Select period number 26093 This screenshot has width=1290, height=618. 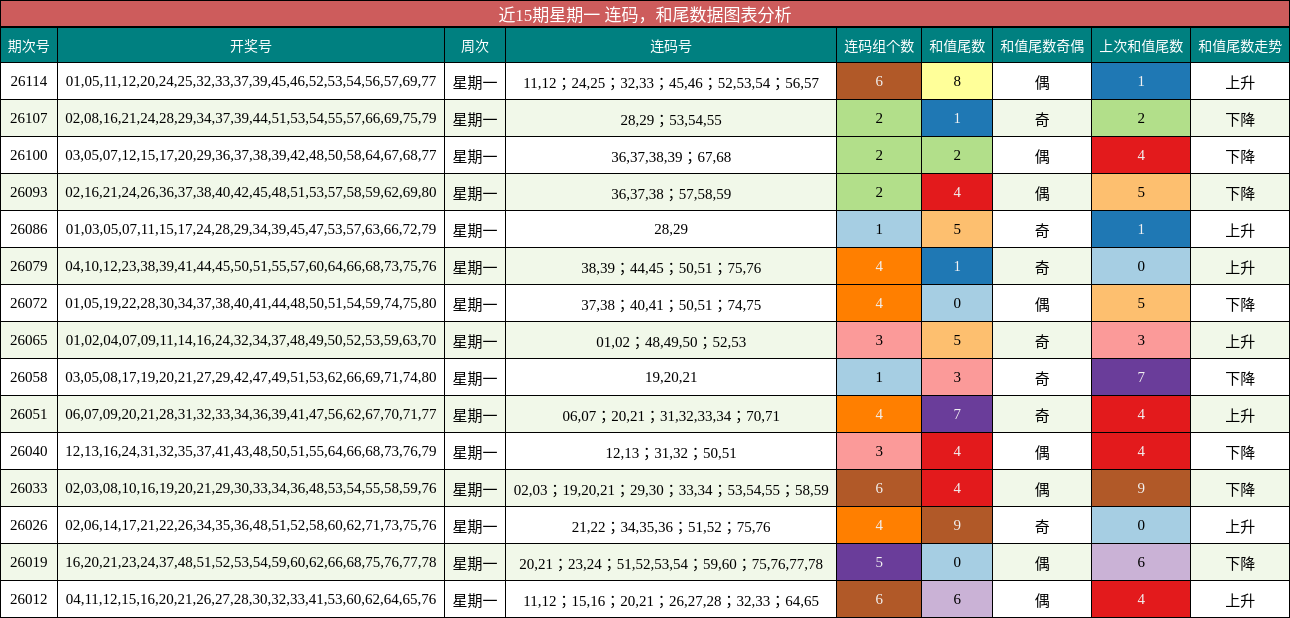pyautogui.click(x=29, y=192)
